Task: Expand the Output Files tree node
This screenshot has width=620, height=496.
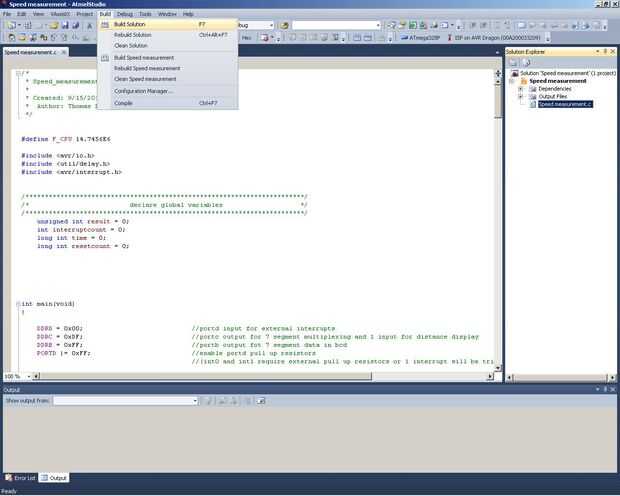Action: 521,97
